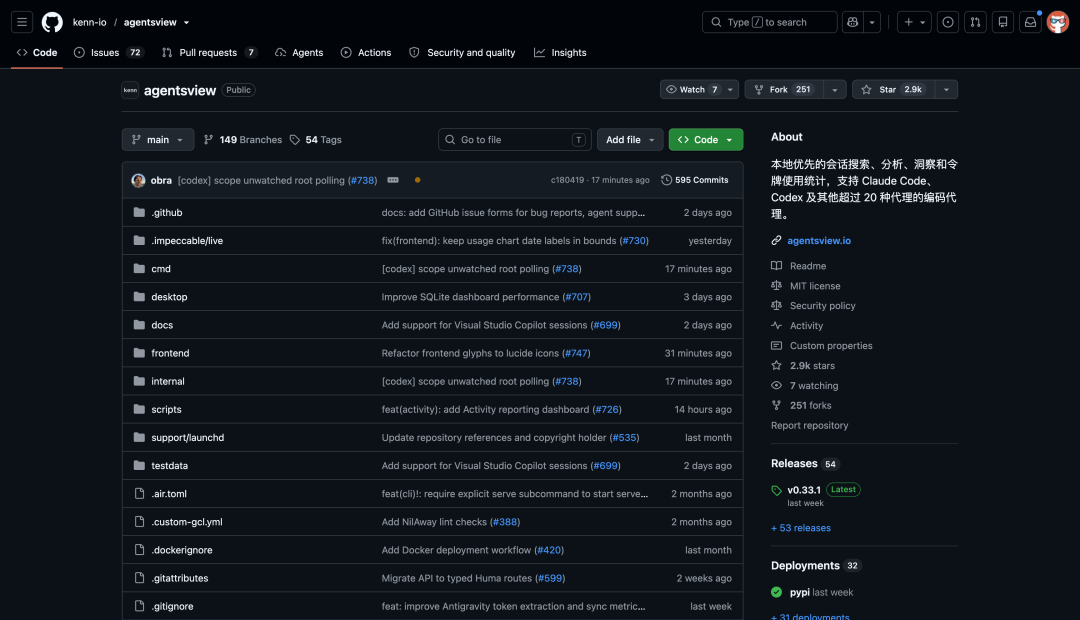Visit the agentsview.io website link
The image size is (1080, 620).
coord(819,240)
